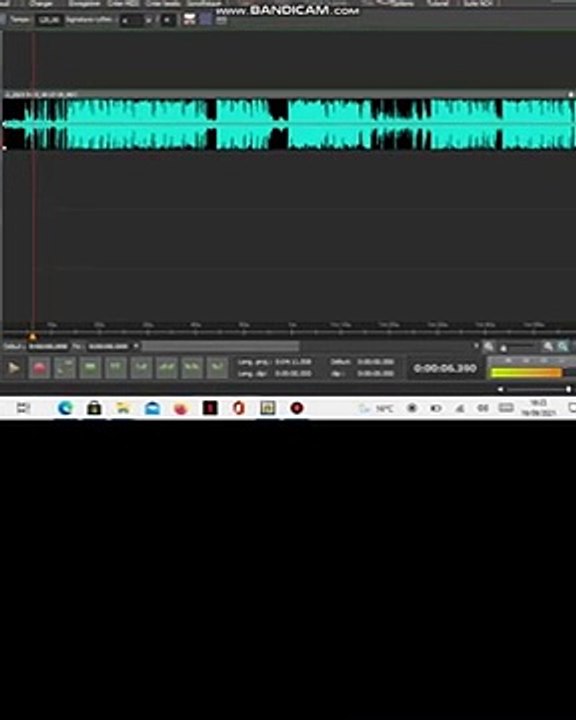Click the transport button right of Record
This screenshot has height=720, width=576.
[x=65, y=368]
